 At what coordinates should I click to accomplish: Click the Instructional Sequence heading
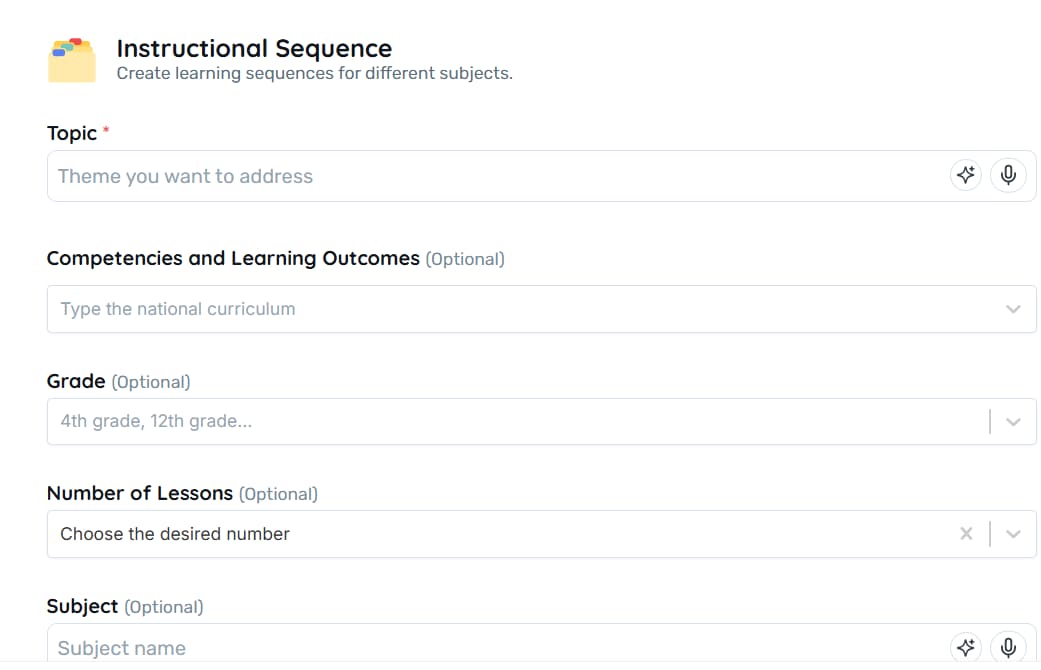(254, 48)
